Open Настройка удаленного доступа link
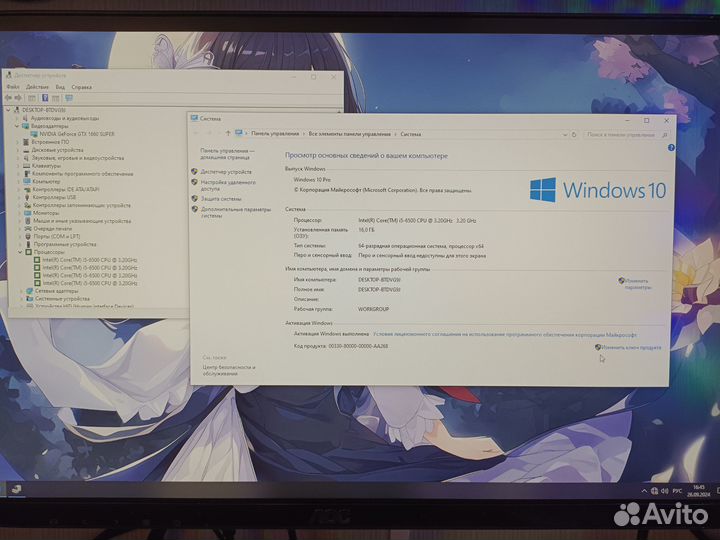Screen dimensions: 720x540 point(228,186)
